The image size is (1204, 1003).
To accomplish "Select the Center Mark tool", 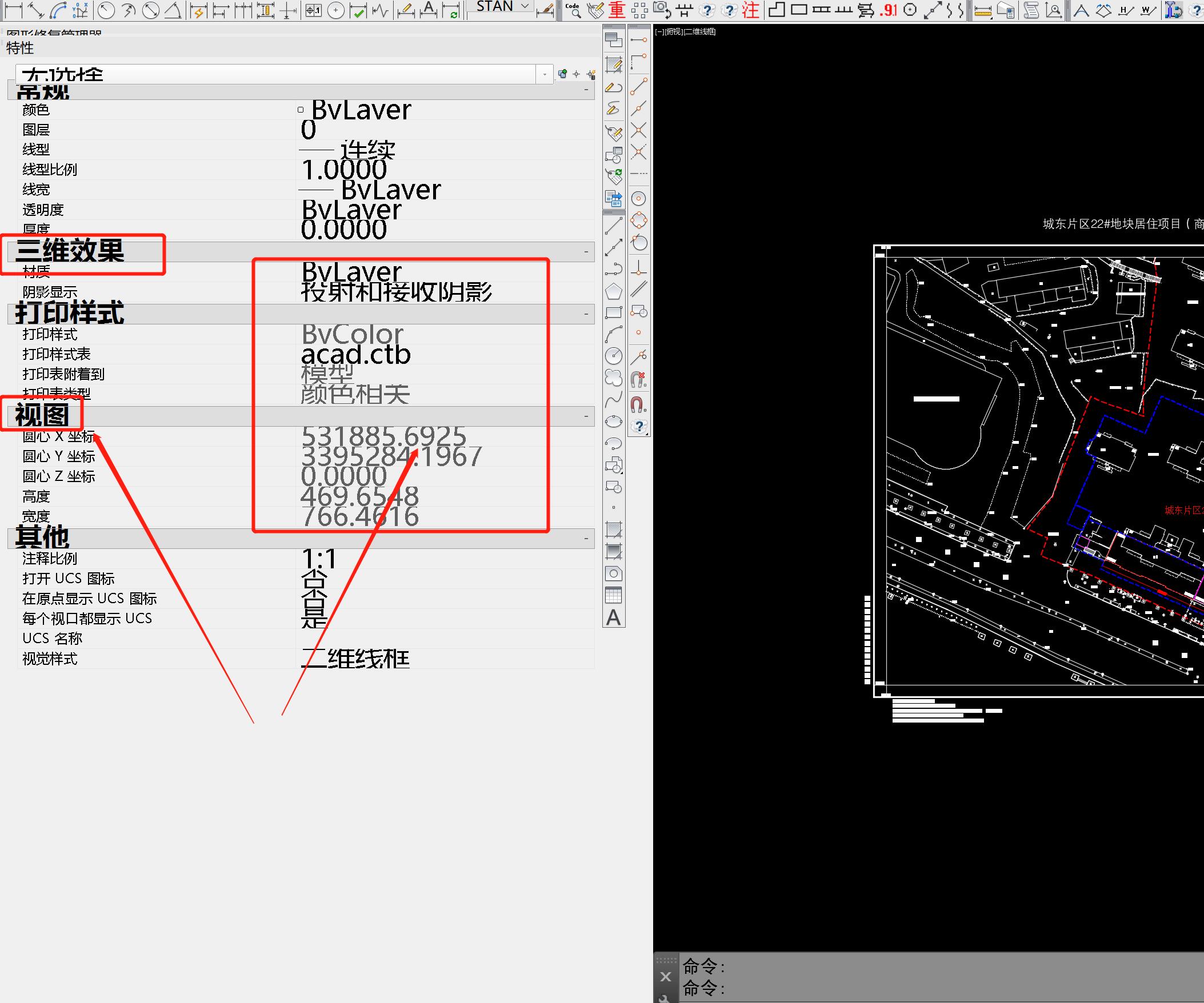I will point(336,10).
